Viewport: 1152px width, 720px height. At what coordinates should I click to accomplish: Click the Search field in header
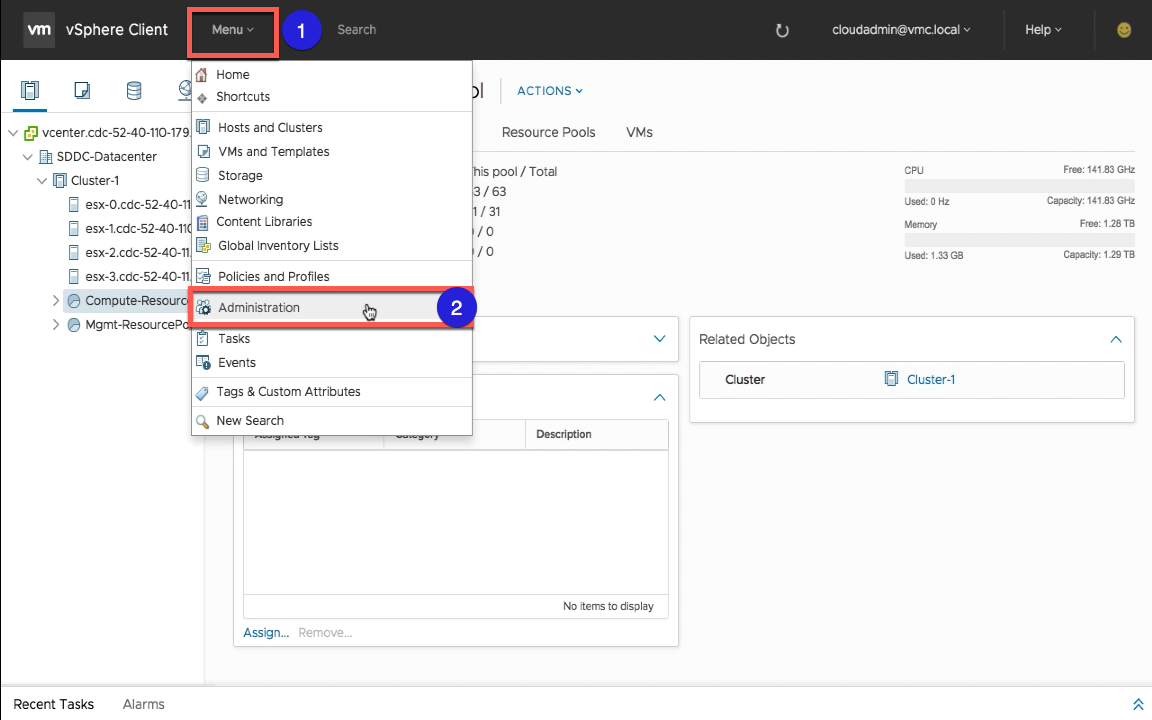(x=357, y=30)
